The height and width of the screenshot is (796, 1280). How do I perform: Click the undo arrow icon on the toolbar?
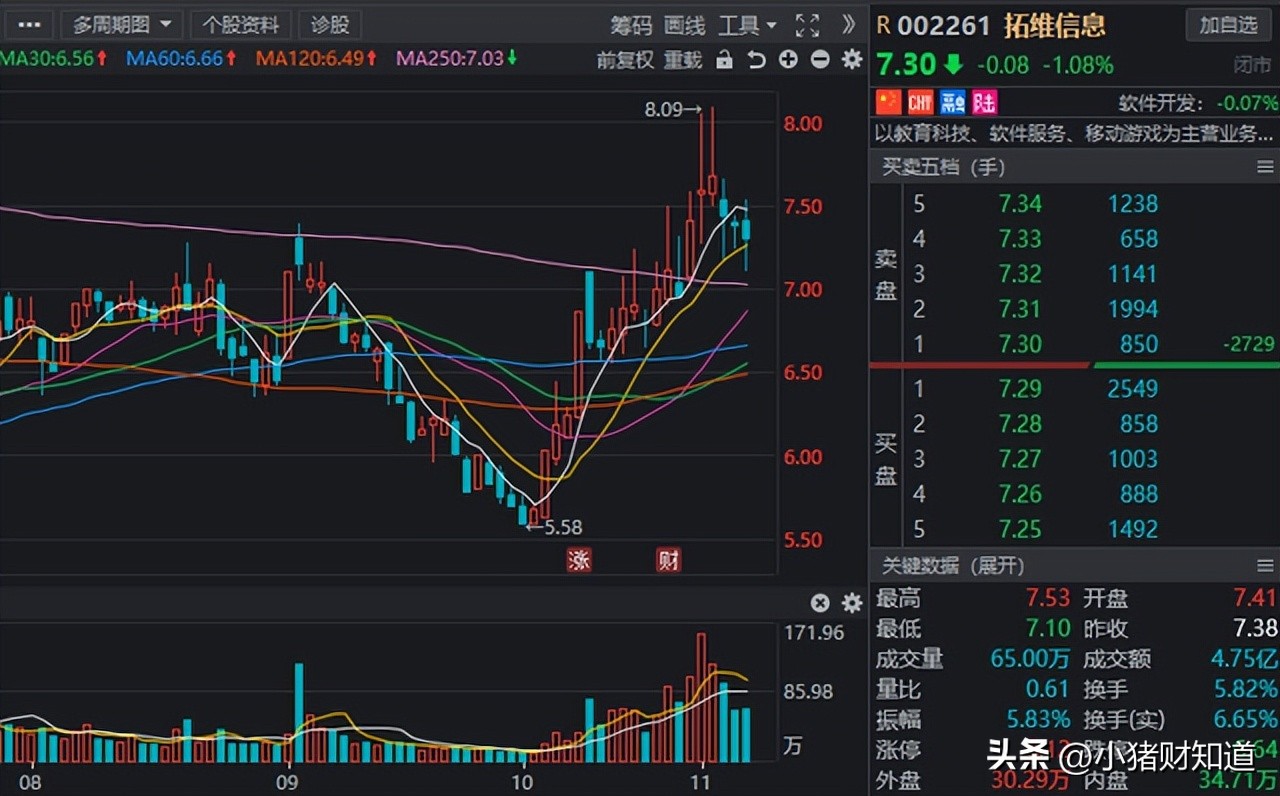pos(757,60)
